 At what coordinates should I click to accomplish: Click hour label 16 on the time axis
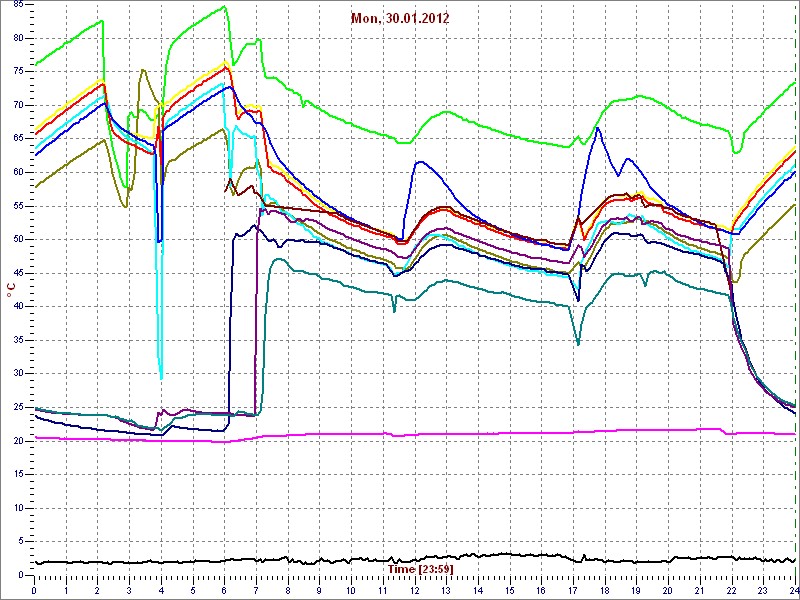pos(542,590)
